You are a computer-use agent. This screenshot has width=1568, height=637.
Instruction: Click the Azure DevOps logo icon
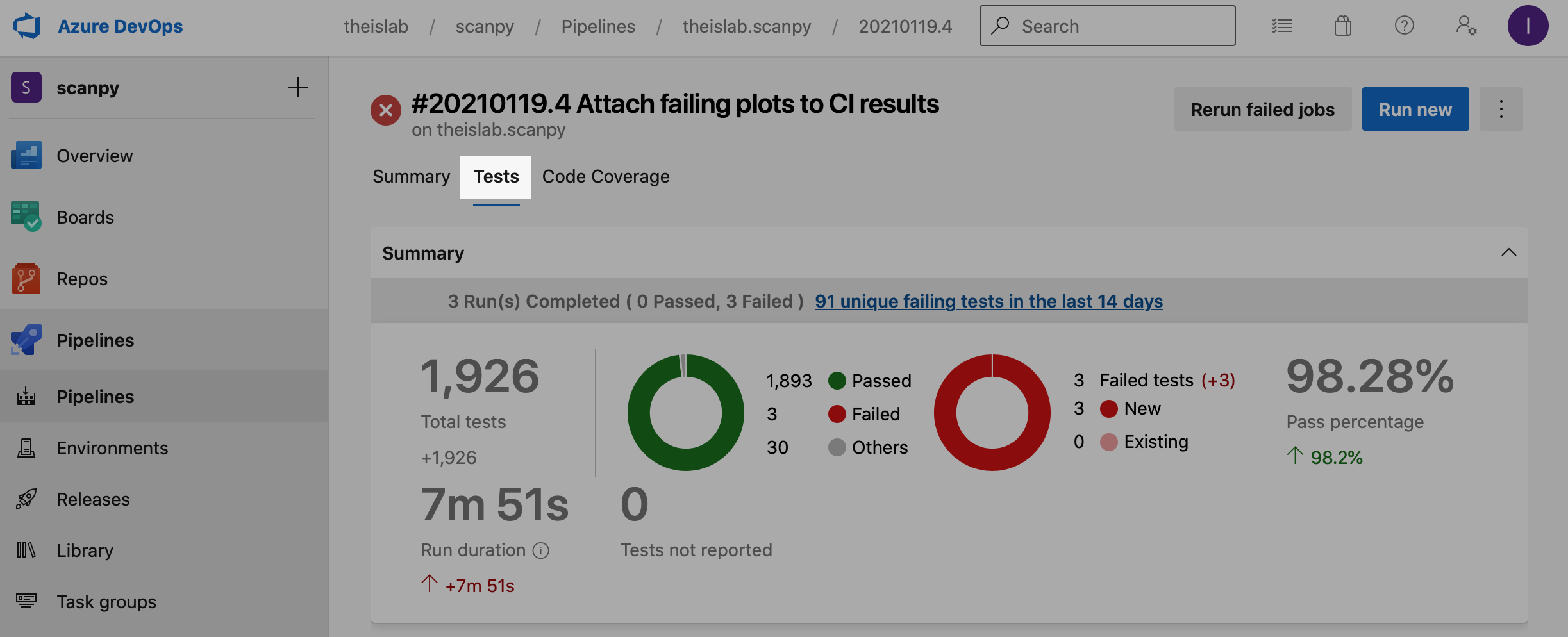pyautogui.click(x=27, y=26)
